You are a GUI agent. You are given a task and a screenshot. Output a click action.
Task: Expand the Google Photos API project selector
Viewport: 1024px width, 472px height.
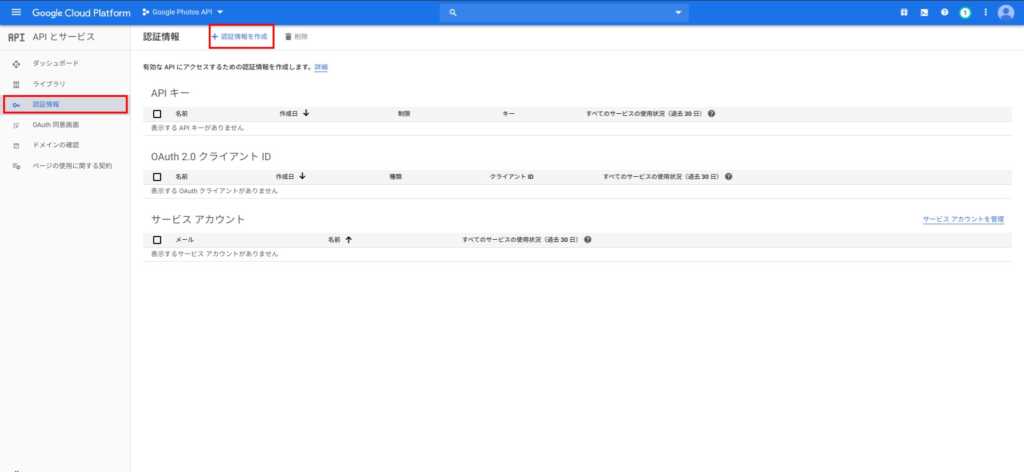pyautogui.click(x=182, y=12)
